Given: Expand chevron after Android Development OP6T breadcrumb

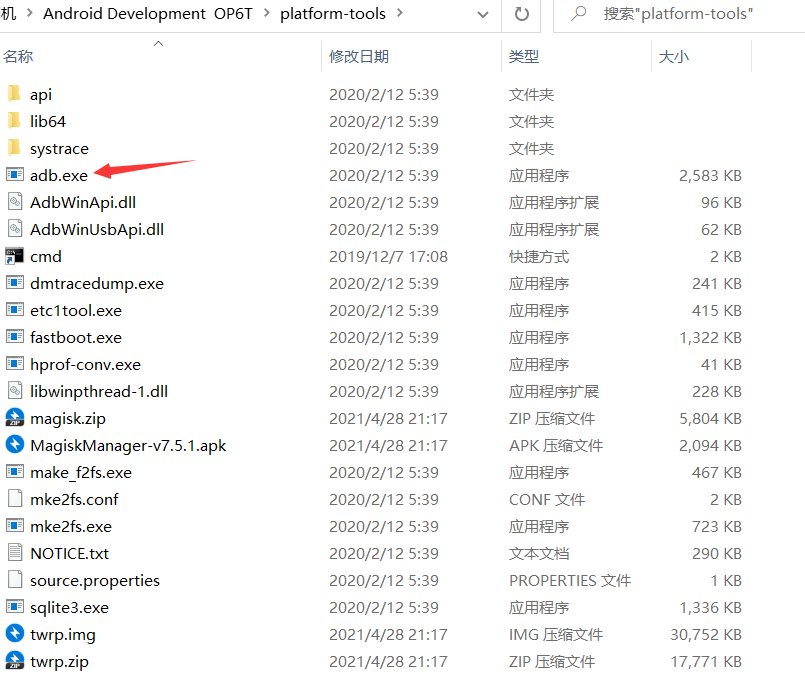Looking at the screenshot, I should point(266,13).
